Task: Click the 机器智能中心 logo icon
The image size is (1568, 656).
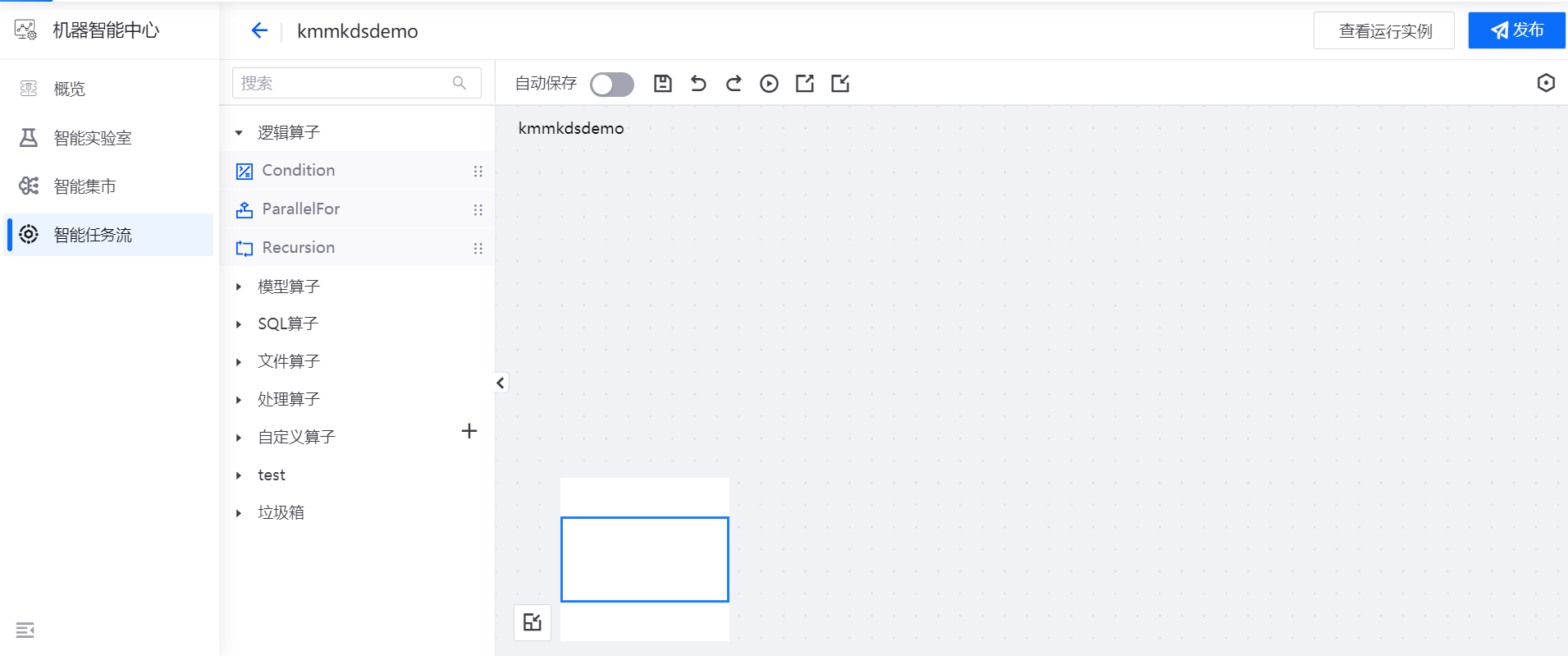Action: coord(25,30)
